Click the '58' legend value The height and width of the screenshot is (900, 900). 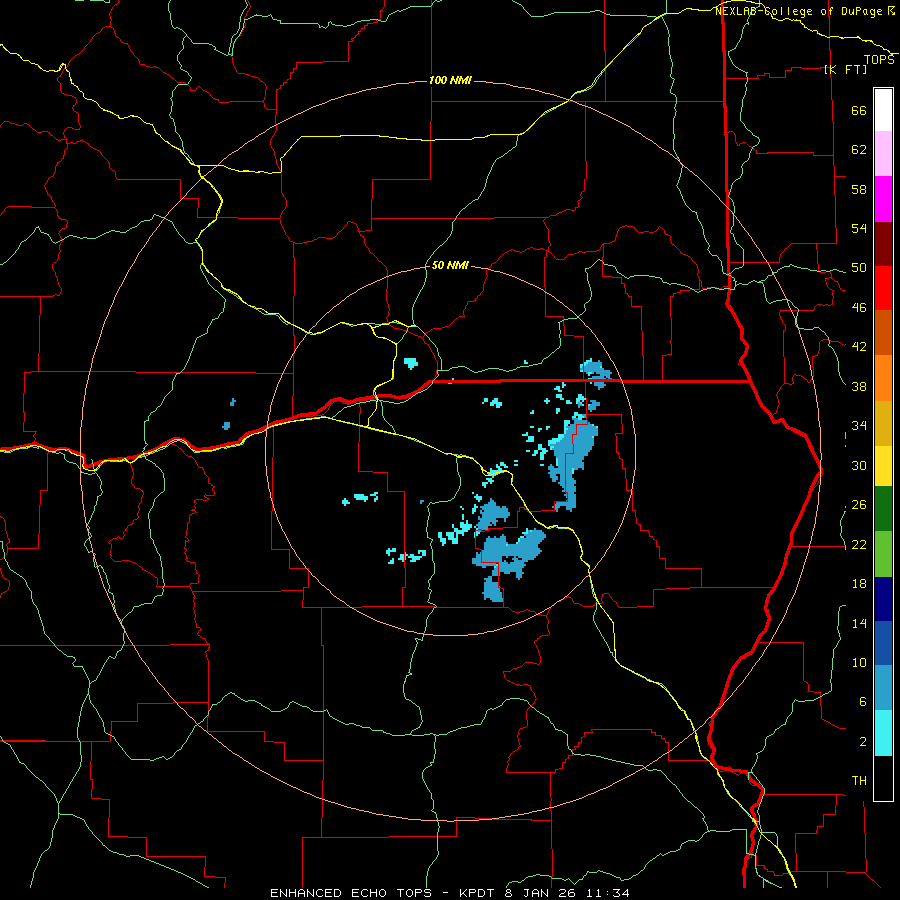point(859,189)
